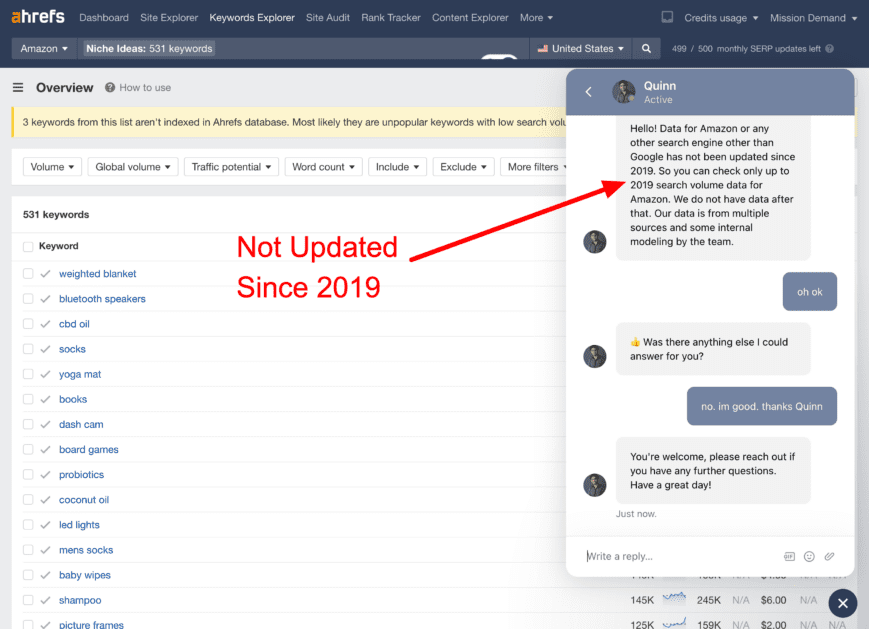Expand the Global volume filter dropdown
Viewport: 869px width, 629px height.
tap(132, 167)
